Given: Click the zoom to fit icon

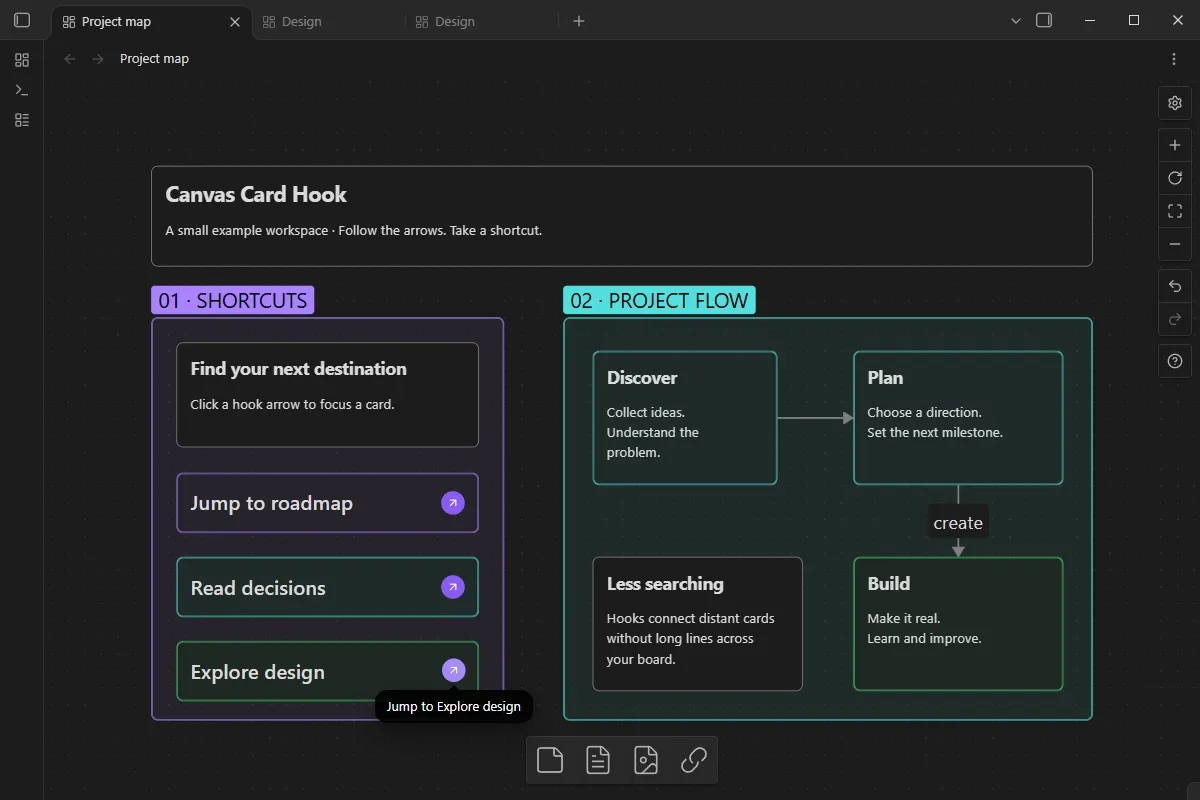Looking at the screenshot, I should coord(1175,211).
